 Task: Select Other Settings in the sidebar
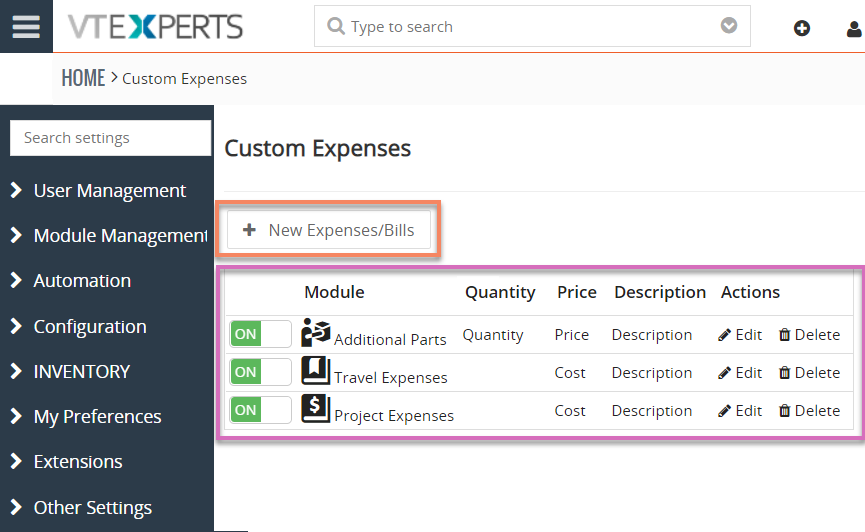(81, 507)
